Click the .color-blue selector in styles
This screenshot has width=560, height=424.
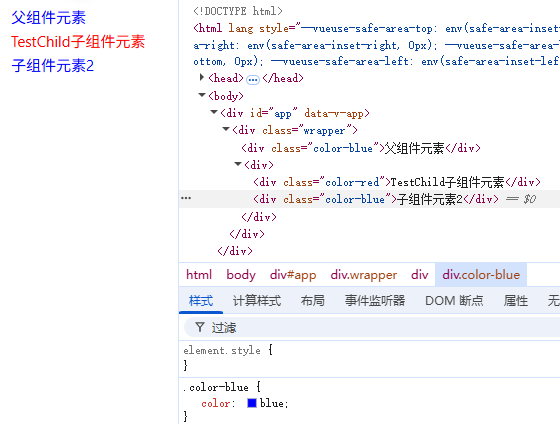click(x=215, y=387)
